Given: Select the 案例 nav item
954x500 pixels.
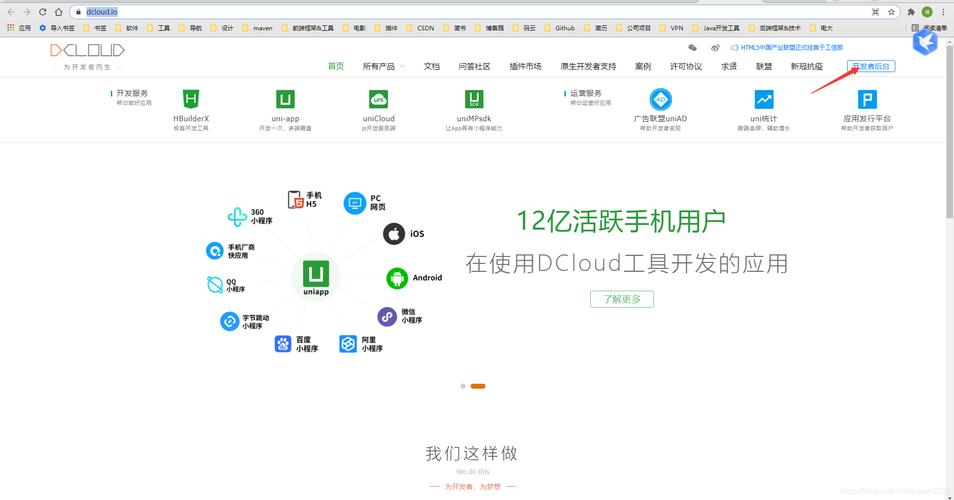Looking at the screenshot, I should [x=643, y=66].
